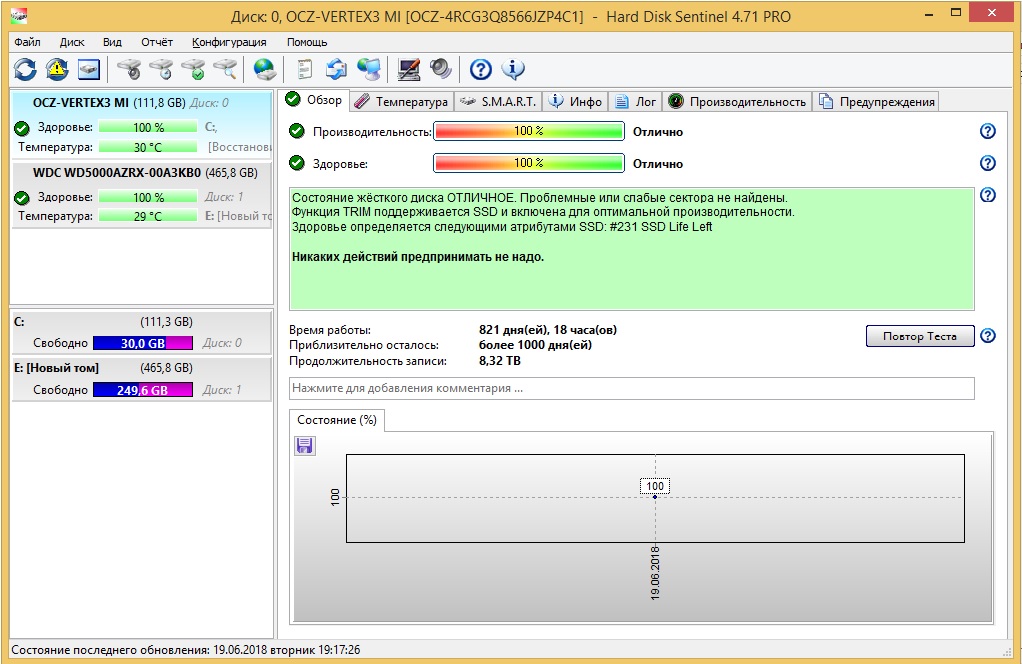
Task: Click the speaker sound icon in toolbar
Action: coord(440,69)
